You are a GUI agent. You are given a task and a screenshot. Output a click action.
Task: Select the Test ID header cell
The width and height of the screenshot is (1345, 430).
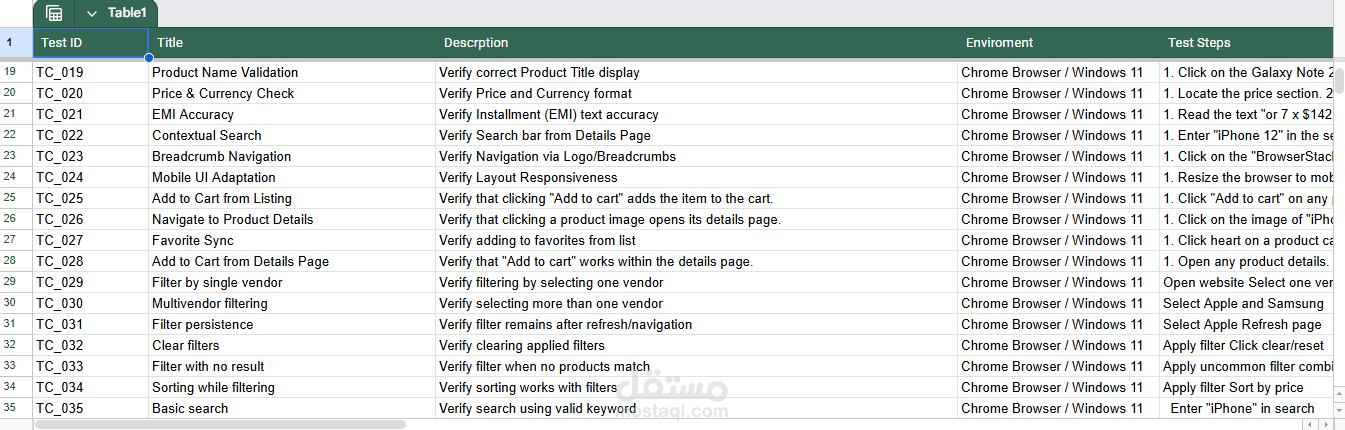[90, 43]
